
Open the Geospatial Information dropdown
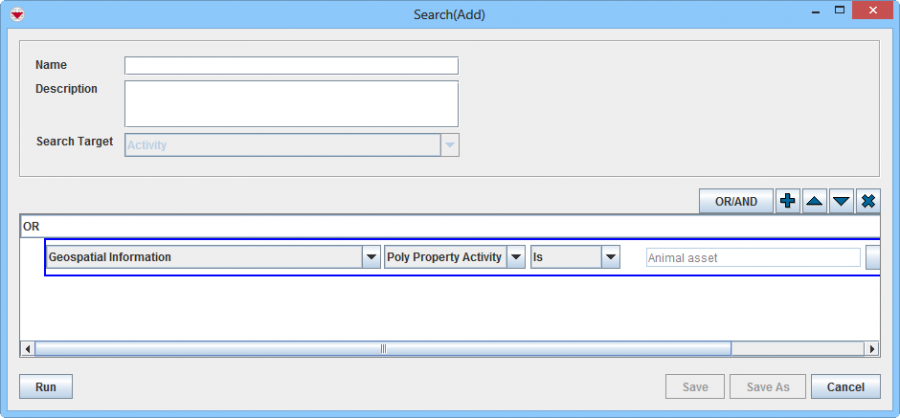click(x=370, y=257)
